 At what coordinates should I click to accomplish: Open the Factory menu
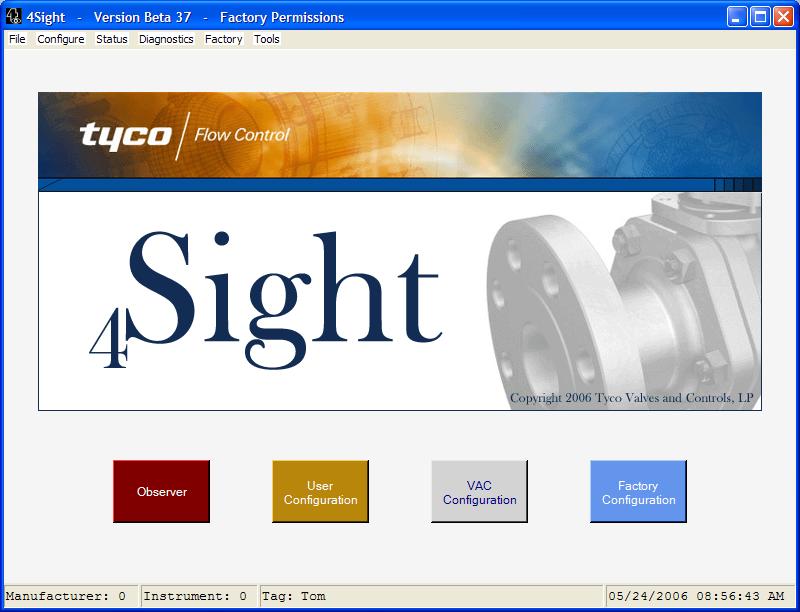point(223,39)
